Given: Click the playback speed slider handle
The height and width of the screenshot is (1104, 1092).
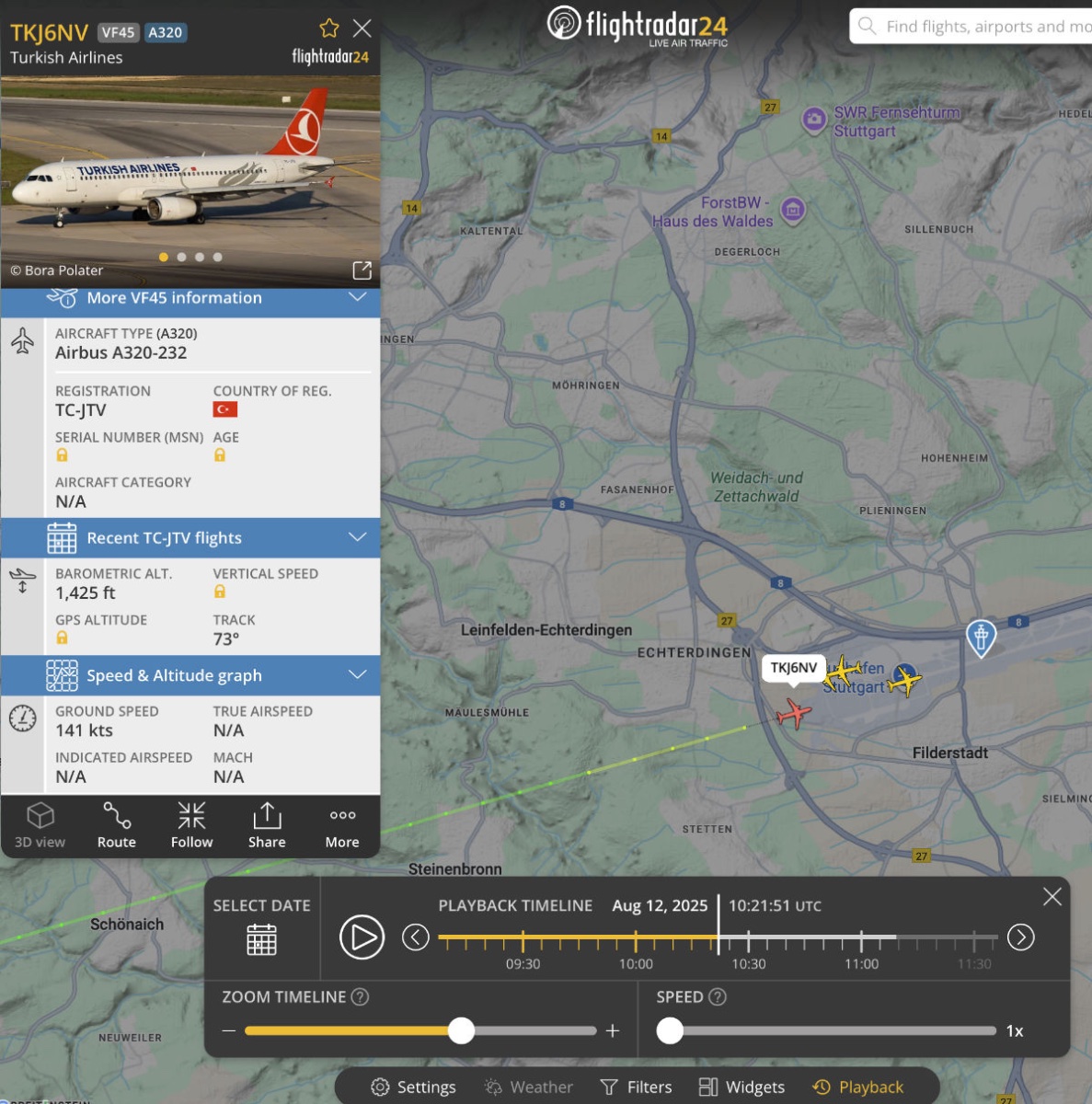Looking at the screenshot, I should 670,1030.
